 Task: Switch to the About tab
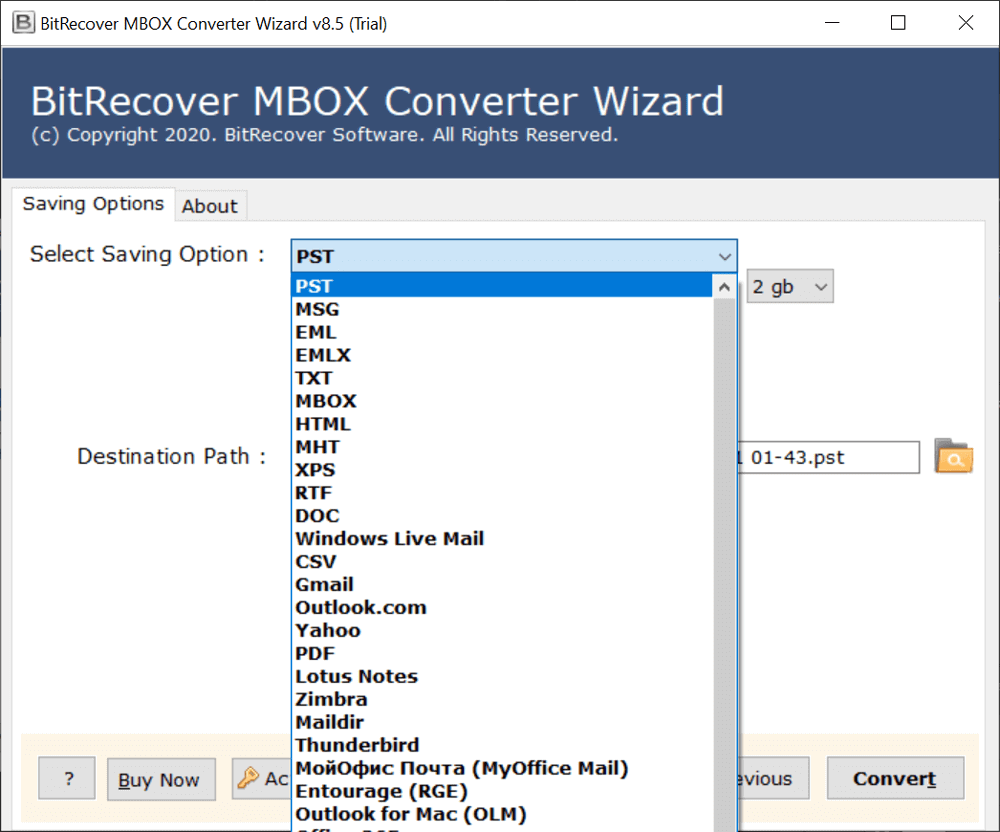(x=210, y=206)
